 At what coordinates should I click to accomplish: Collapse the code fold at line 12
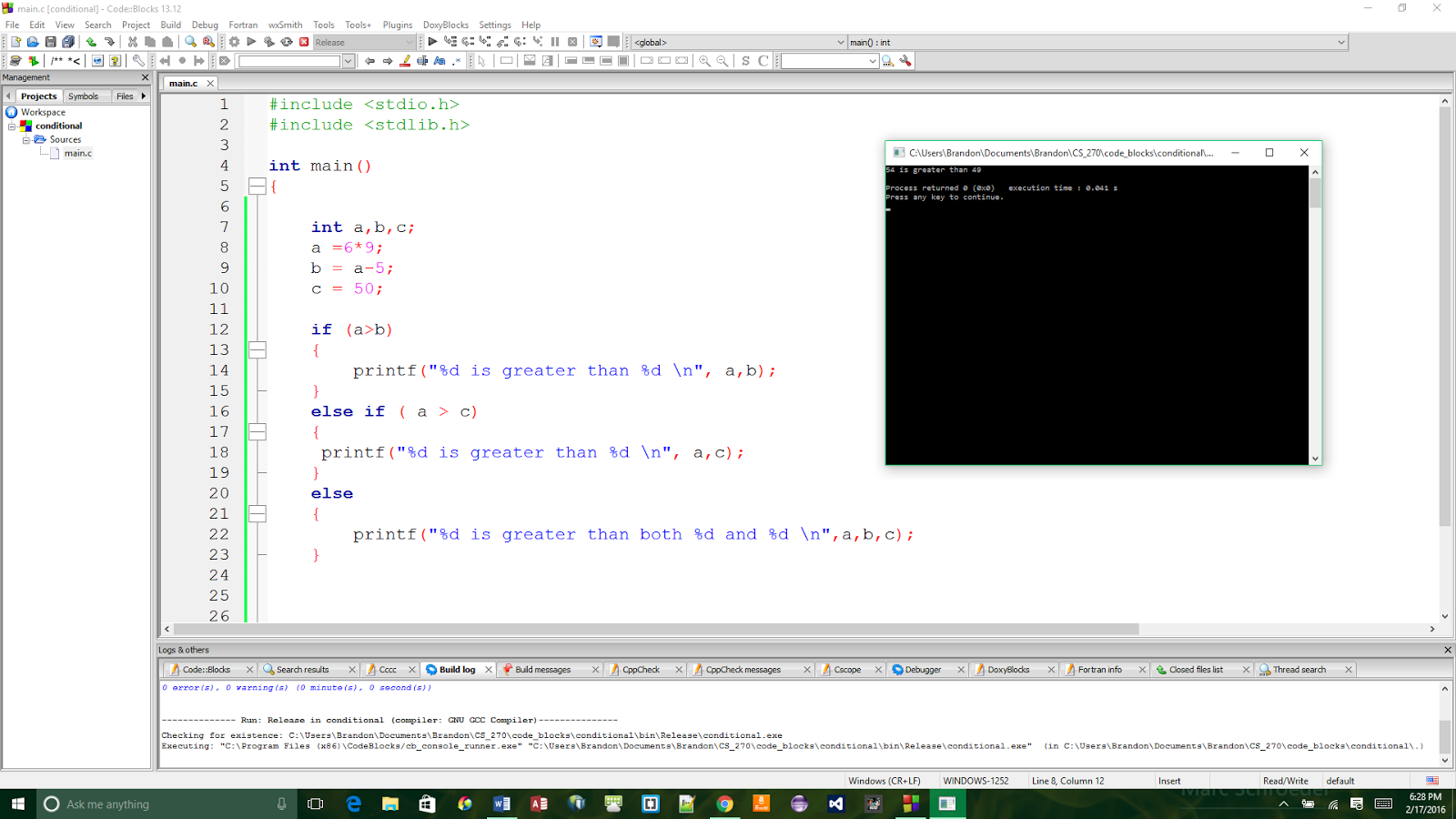point(258,349)
